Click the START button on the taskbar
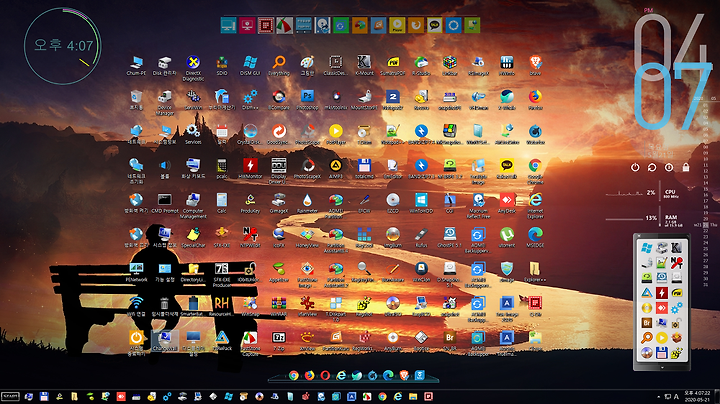 pyautogui.click(x=10, y=396)
